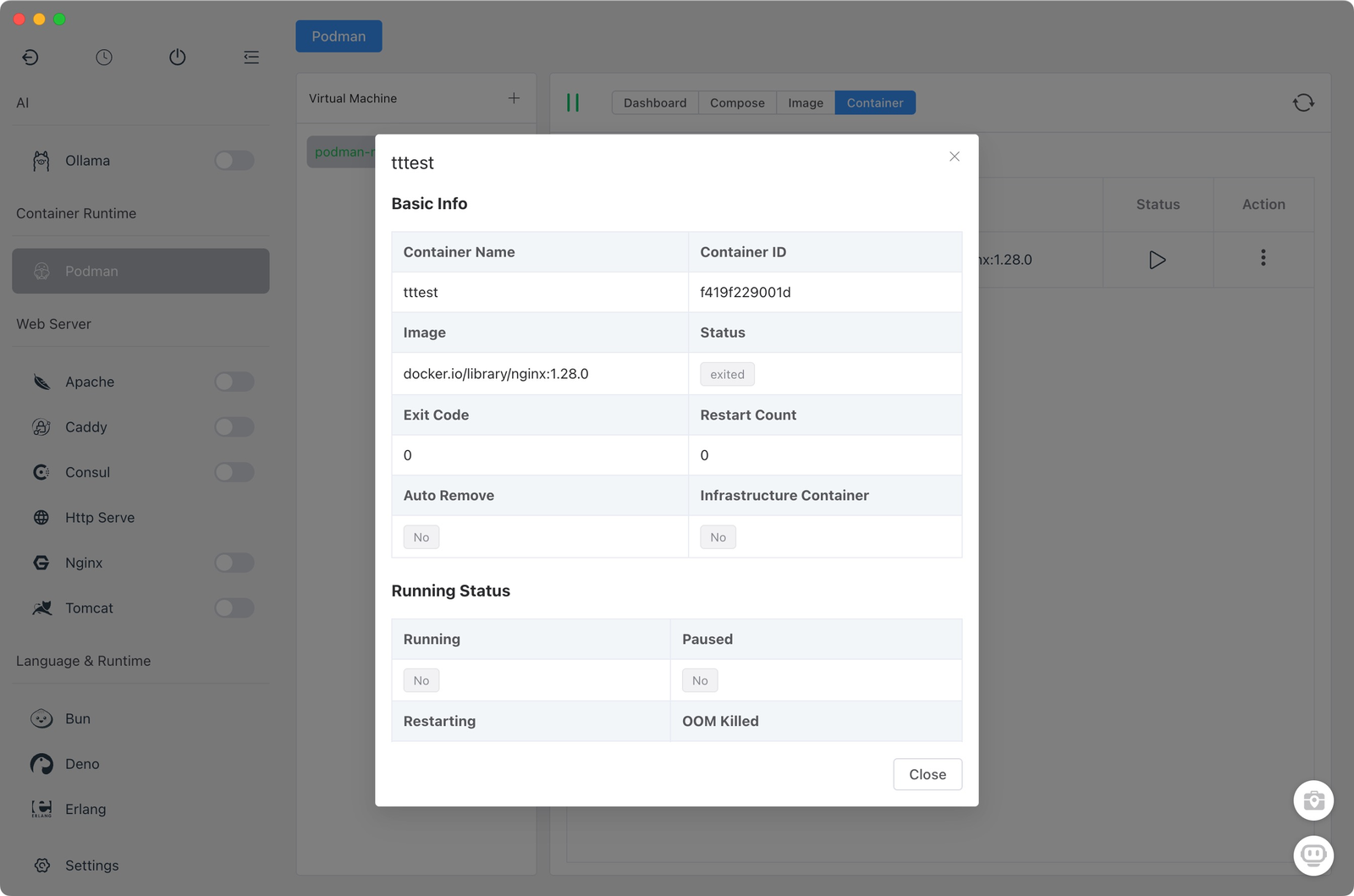Click the power icon in sidebar
The image size is (1354, 896).
(x=178, y=58)
